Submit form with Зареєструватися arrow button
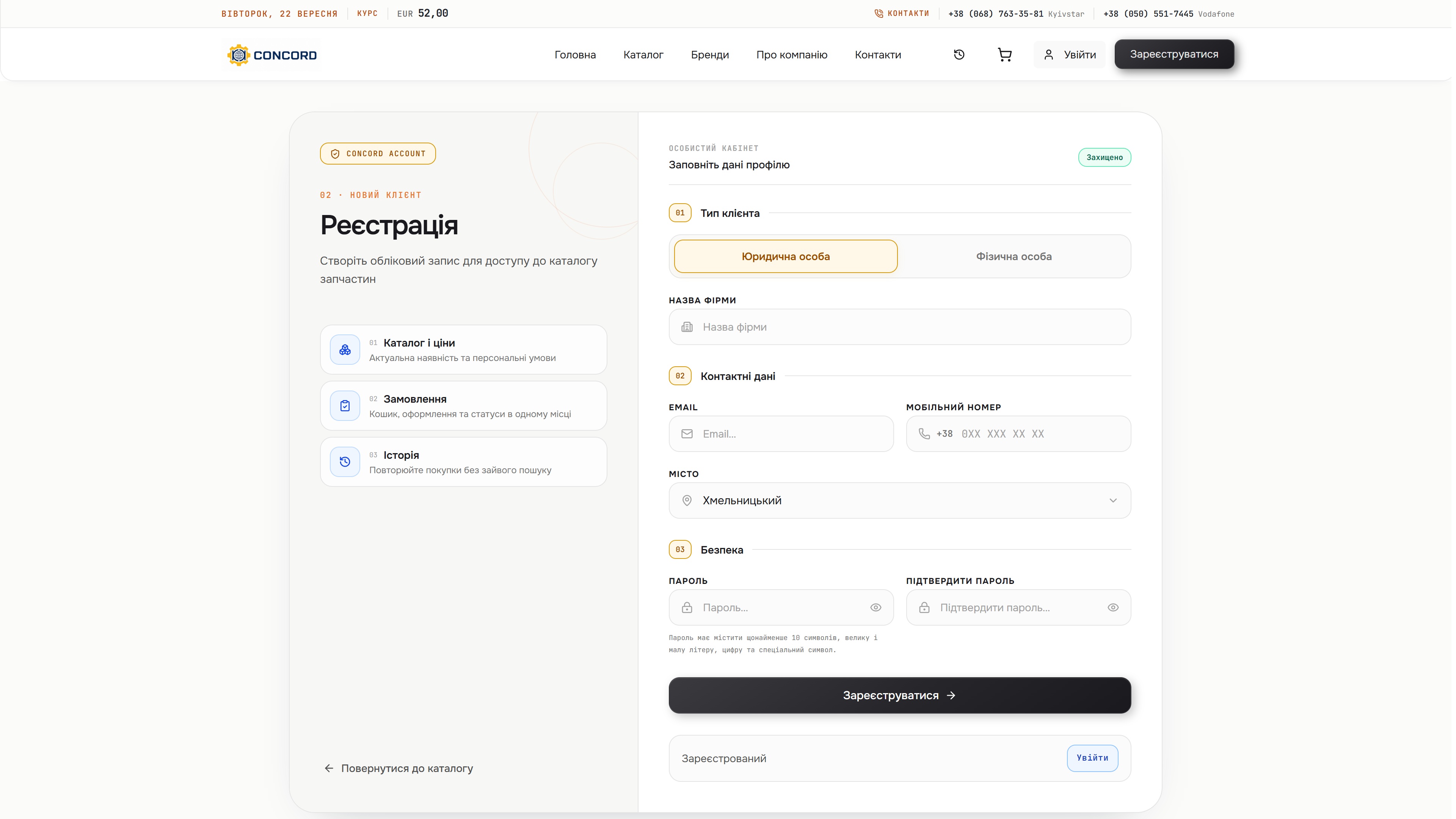The width and height of the screenshot is (1456, 819). point(900,695)
